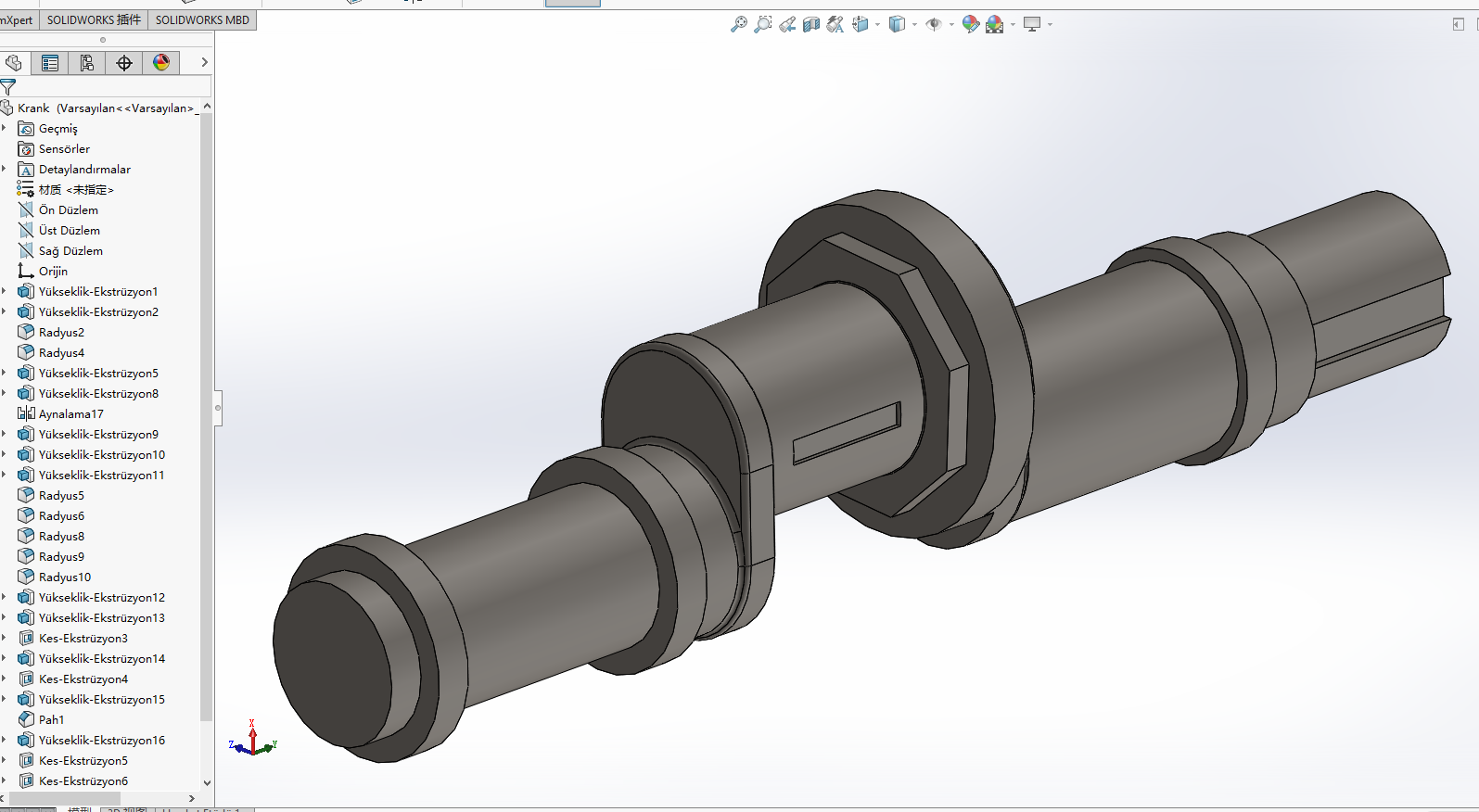Select the Sağ Düzlem plane

[x=70, y=251]
